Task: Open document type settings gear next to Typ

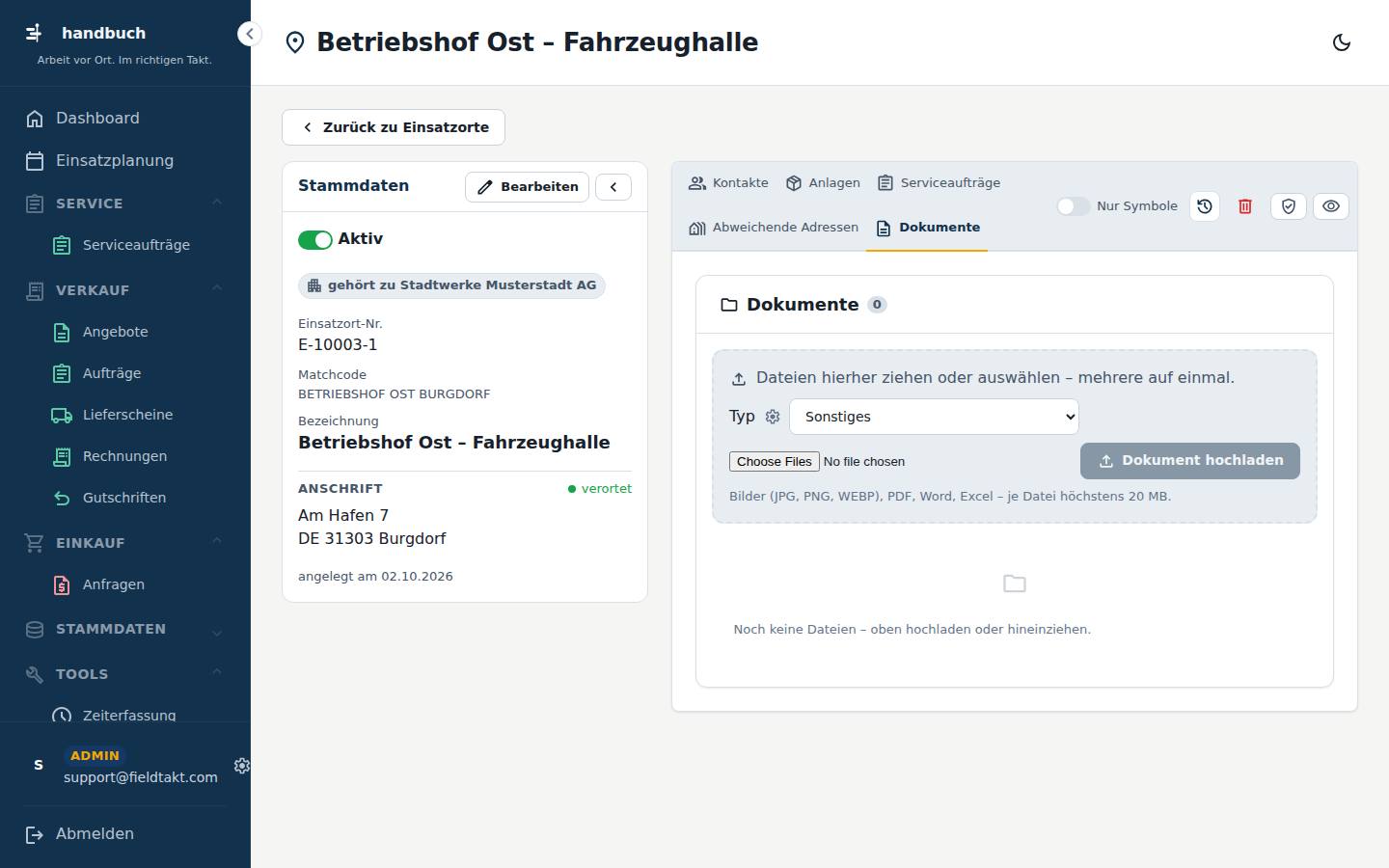Action: click(x=773, y=417)
